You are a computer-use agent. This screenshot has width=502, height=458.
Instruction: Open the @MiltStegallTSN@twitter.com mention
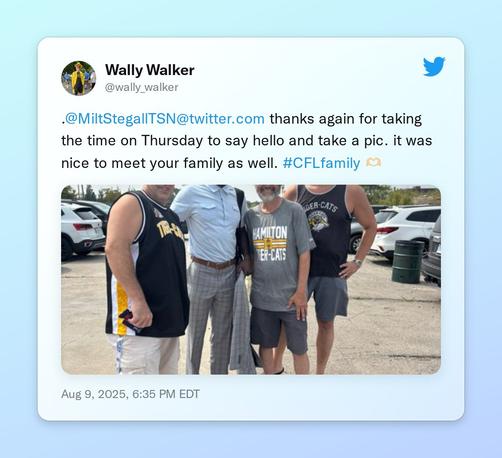[165, 119]
